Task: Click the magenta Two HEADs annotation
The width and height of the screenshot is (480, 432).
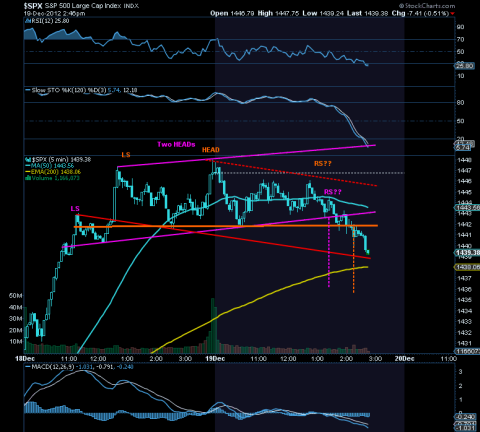Action: (176, 144)
